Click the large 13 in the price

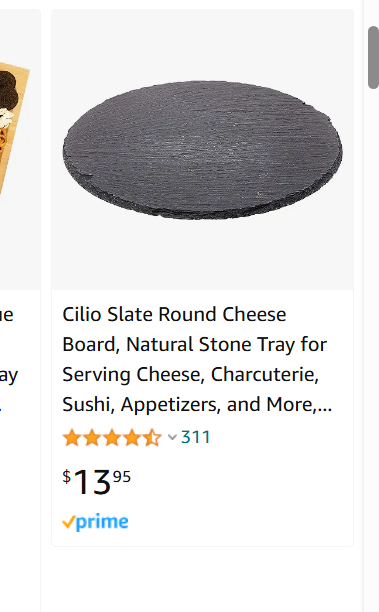pos(92,482)
